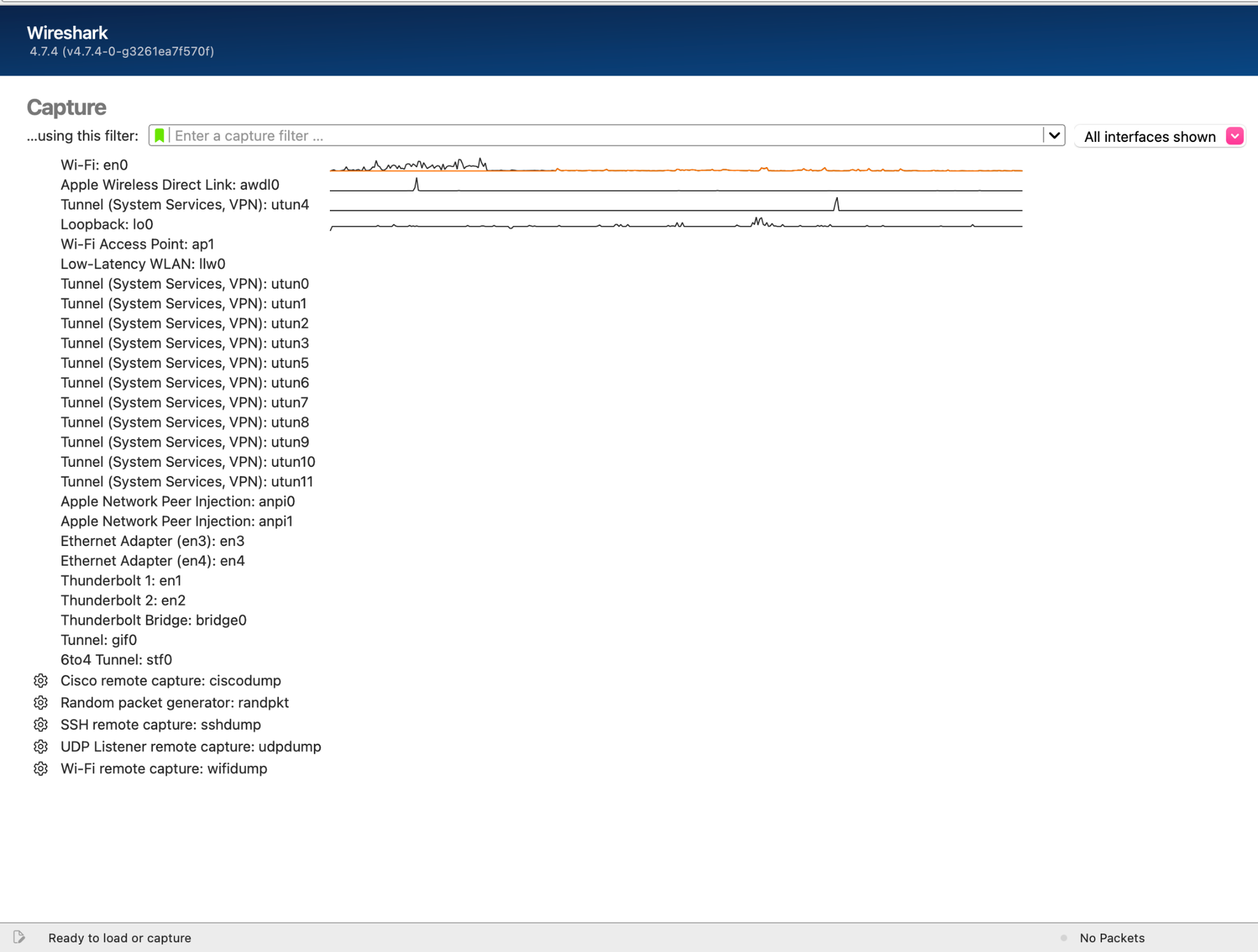This screenshot has height=952, width=1258.
Task: Open settings gear for Wi-Fi remote capture
Action: tap(41, 769)
